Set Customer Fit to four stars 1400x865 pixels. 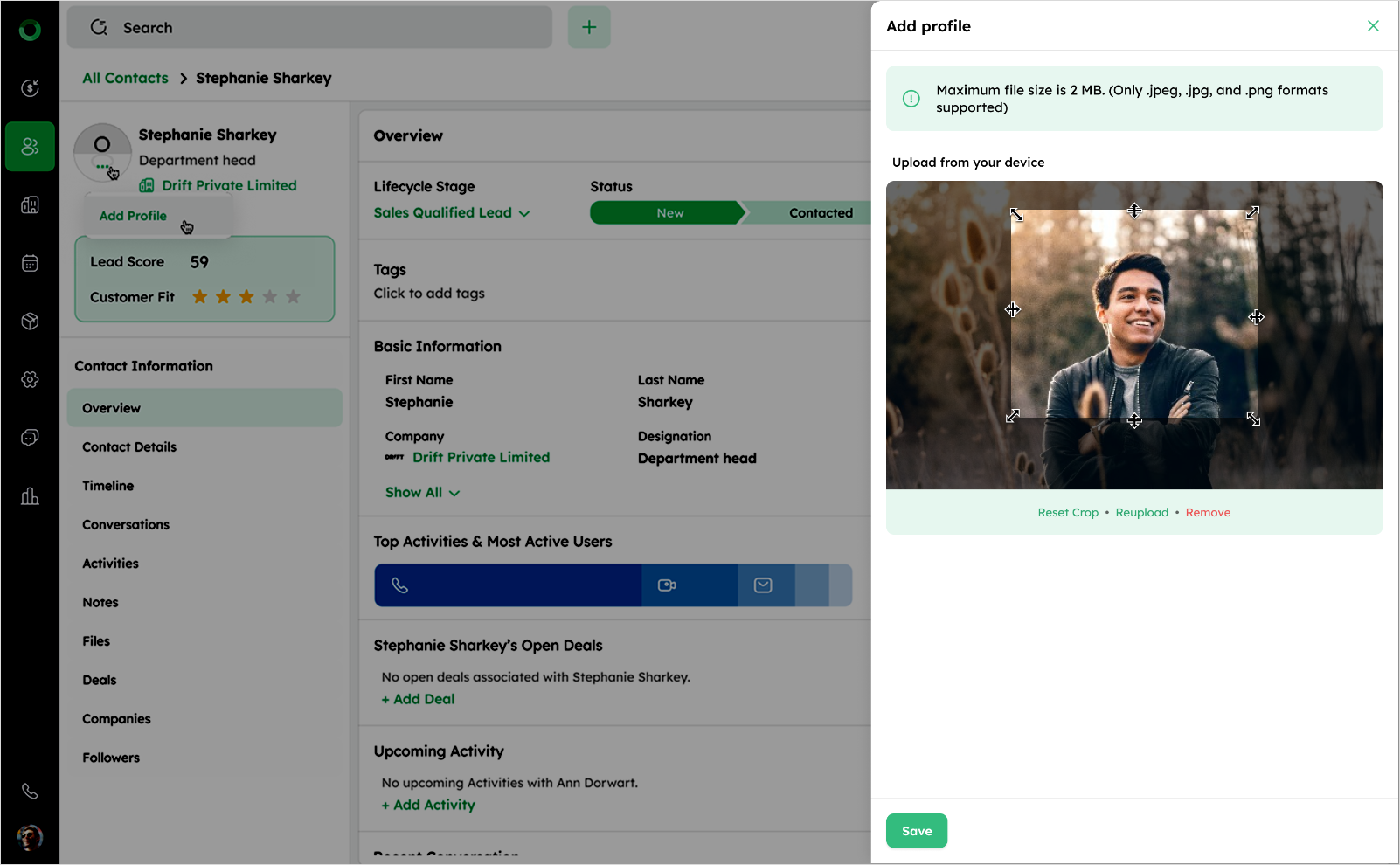click(270, 297)
